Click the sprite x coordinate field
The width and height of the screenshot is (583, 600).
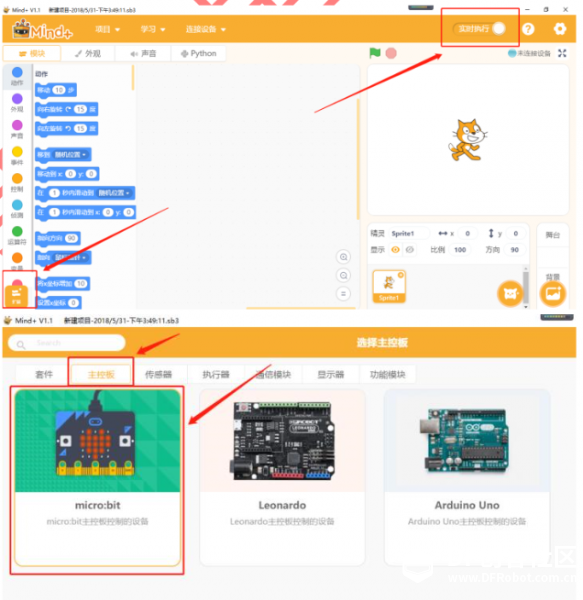(467, 233)
